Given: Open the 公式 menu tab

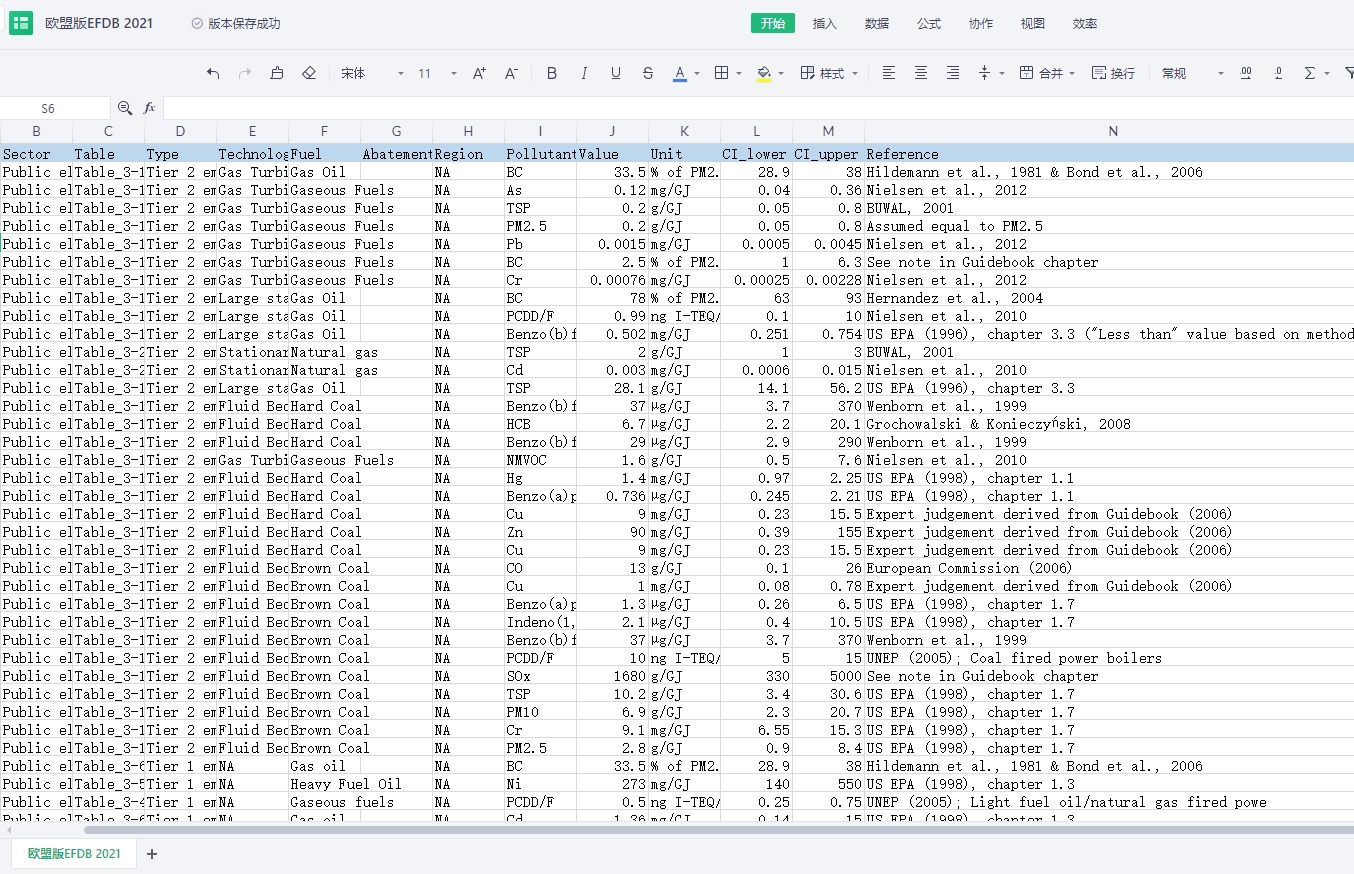Looking at the screenshot, I should (x=929, y=23).
